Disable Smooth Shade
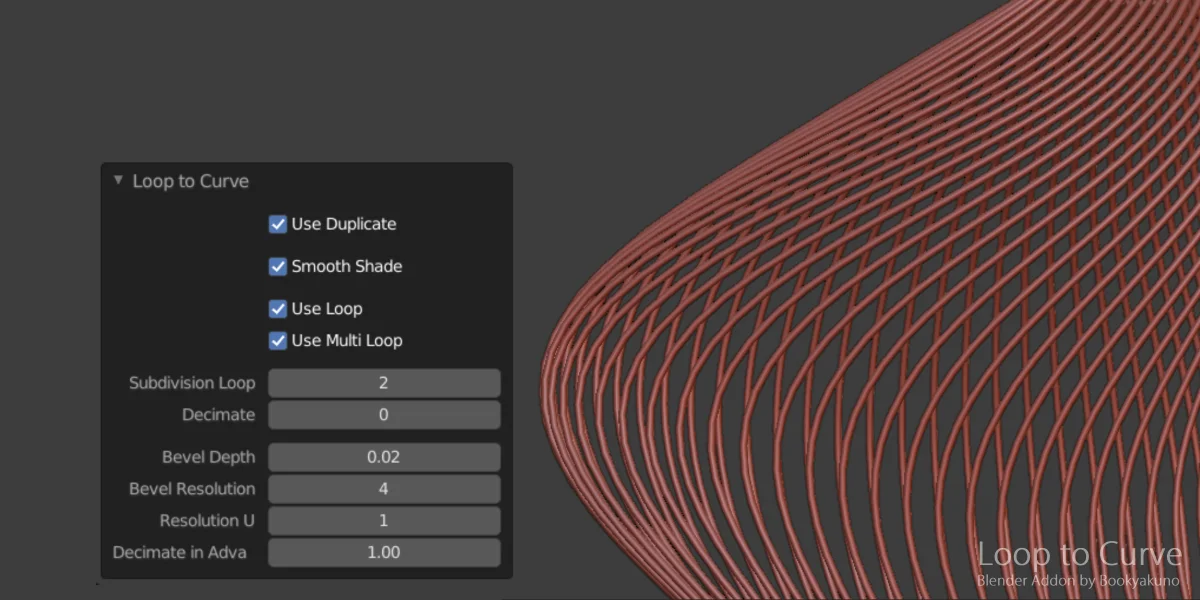1200x600 pixels. (278, 266)
